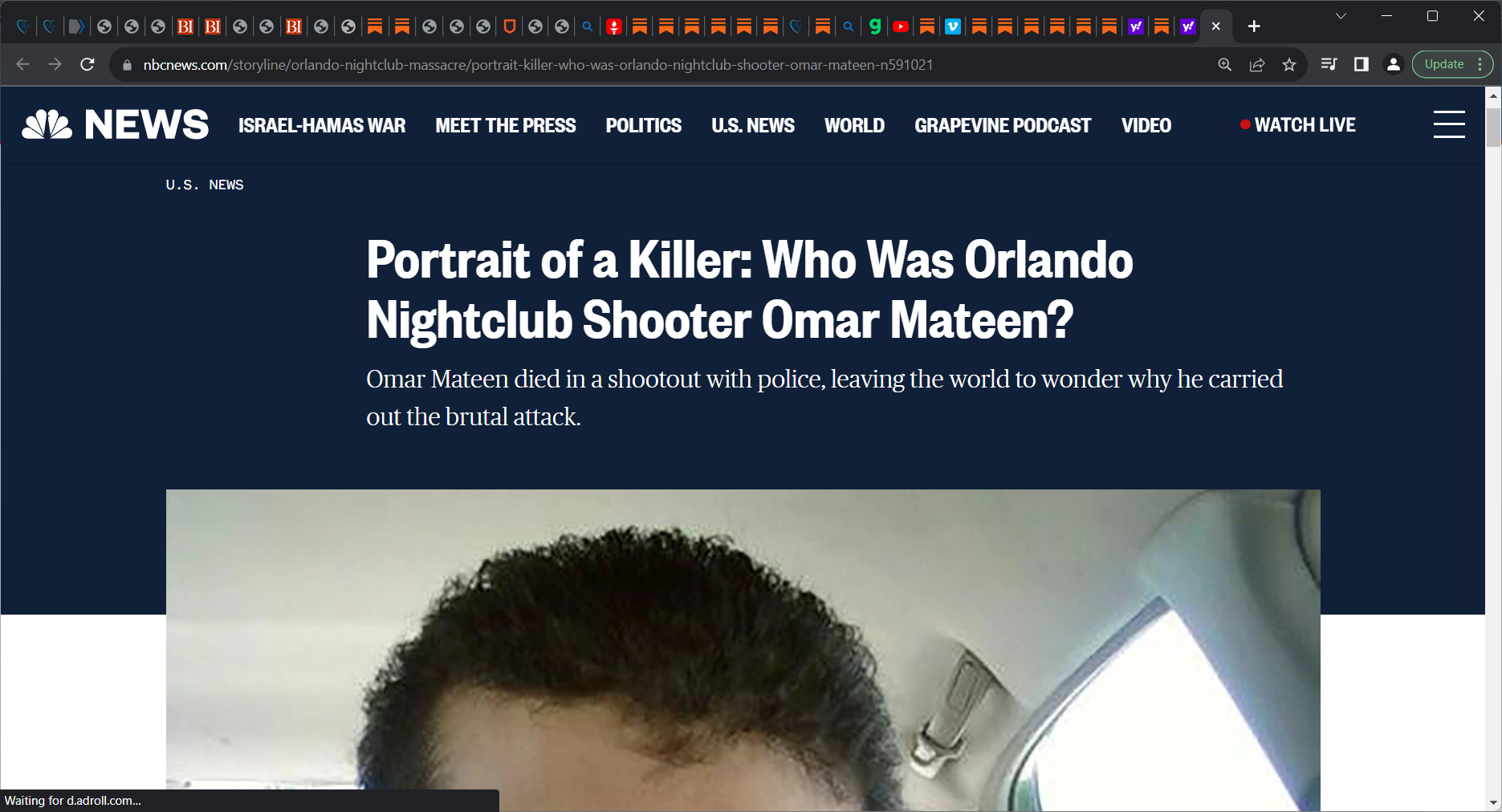The height and width of the screenshot is (812, 1502).
Task: Open the ISRAEL-HAMAS WAR section
Action: (x=322, y=125)
